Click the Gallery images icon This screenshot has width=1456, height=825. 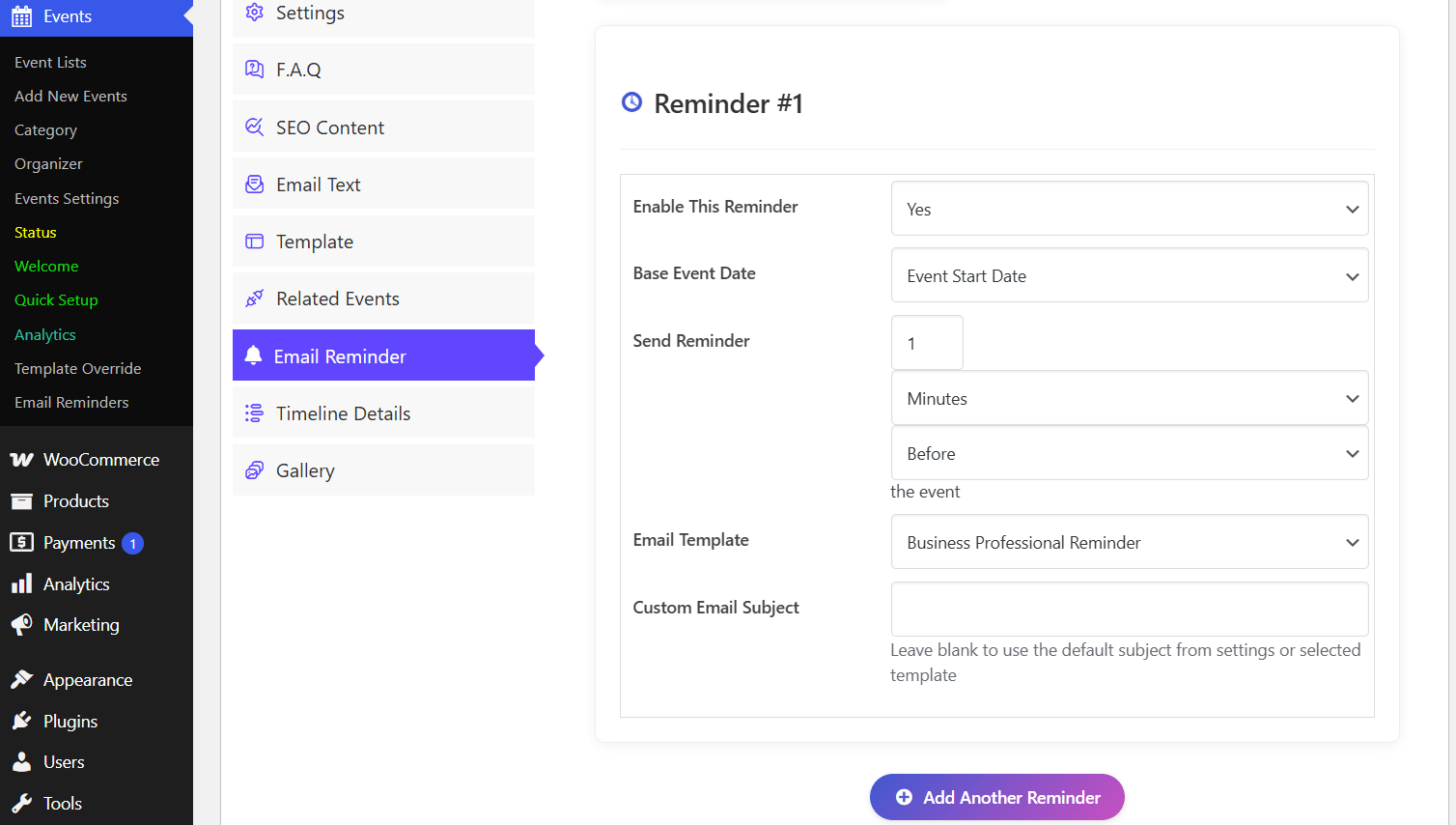[x=254, y=470]
